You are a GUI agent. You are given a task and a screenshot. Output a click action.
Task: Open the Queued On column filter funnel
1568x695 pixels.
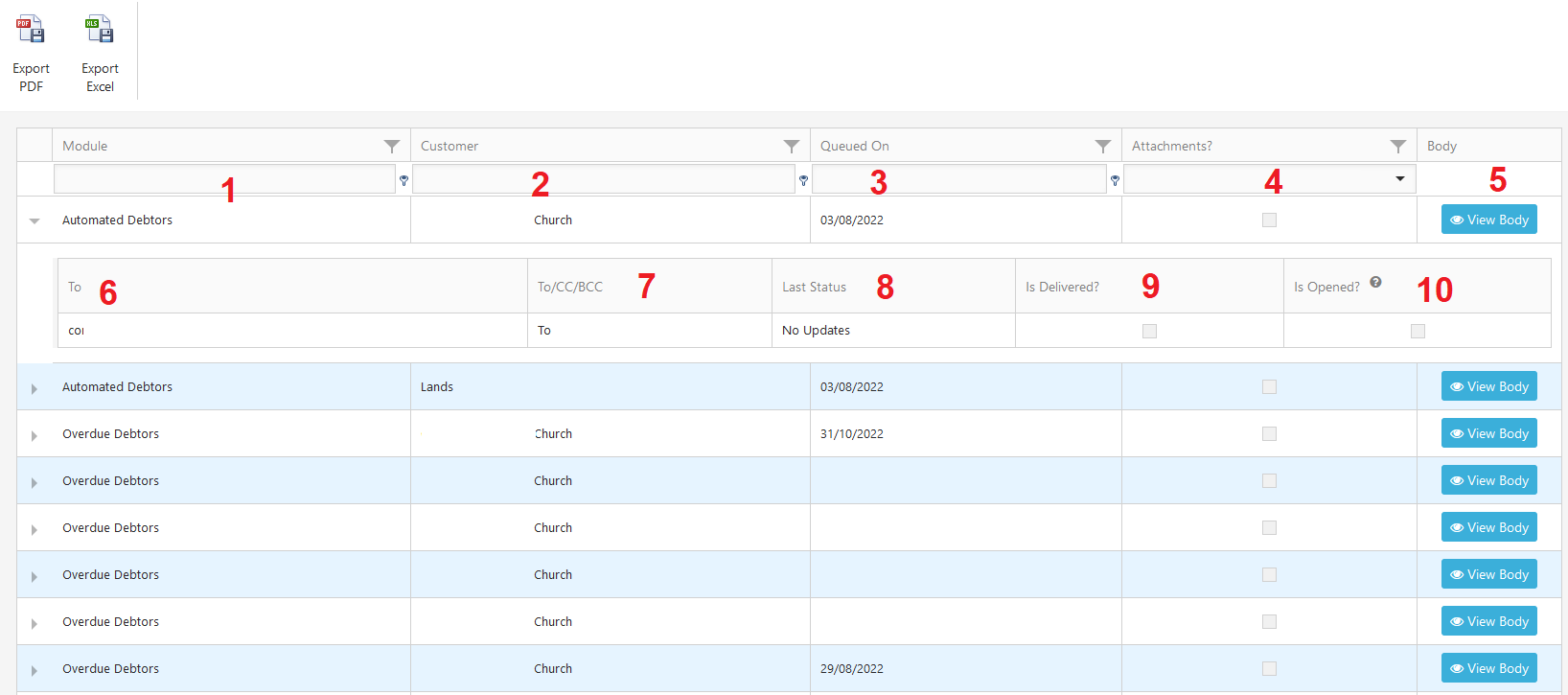pos(1103,146)
